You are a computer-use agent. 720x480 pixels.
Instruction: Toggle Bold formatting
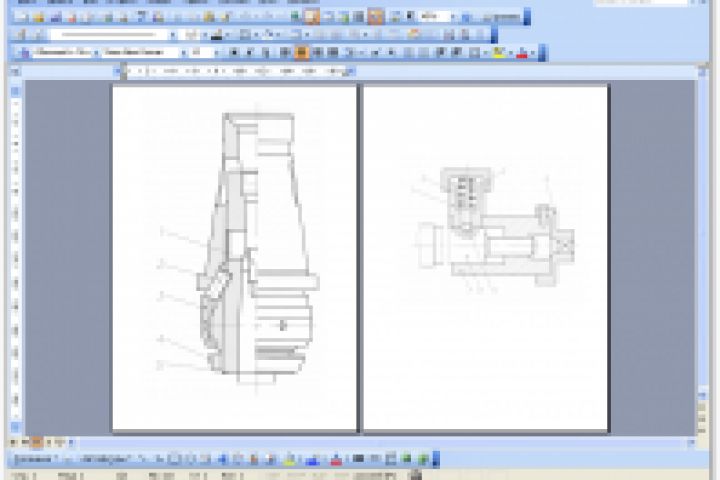[234, 52]
